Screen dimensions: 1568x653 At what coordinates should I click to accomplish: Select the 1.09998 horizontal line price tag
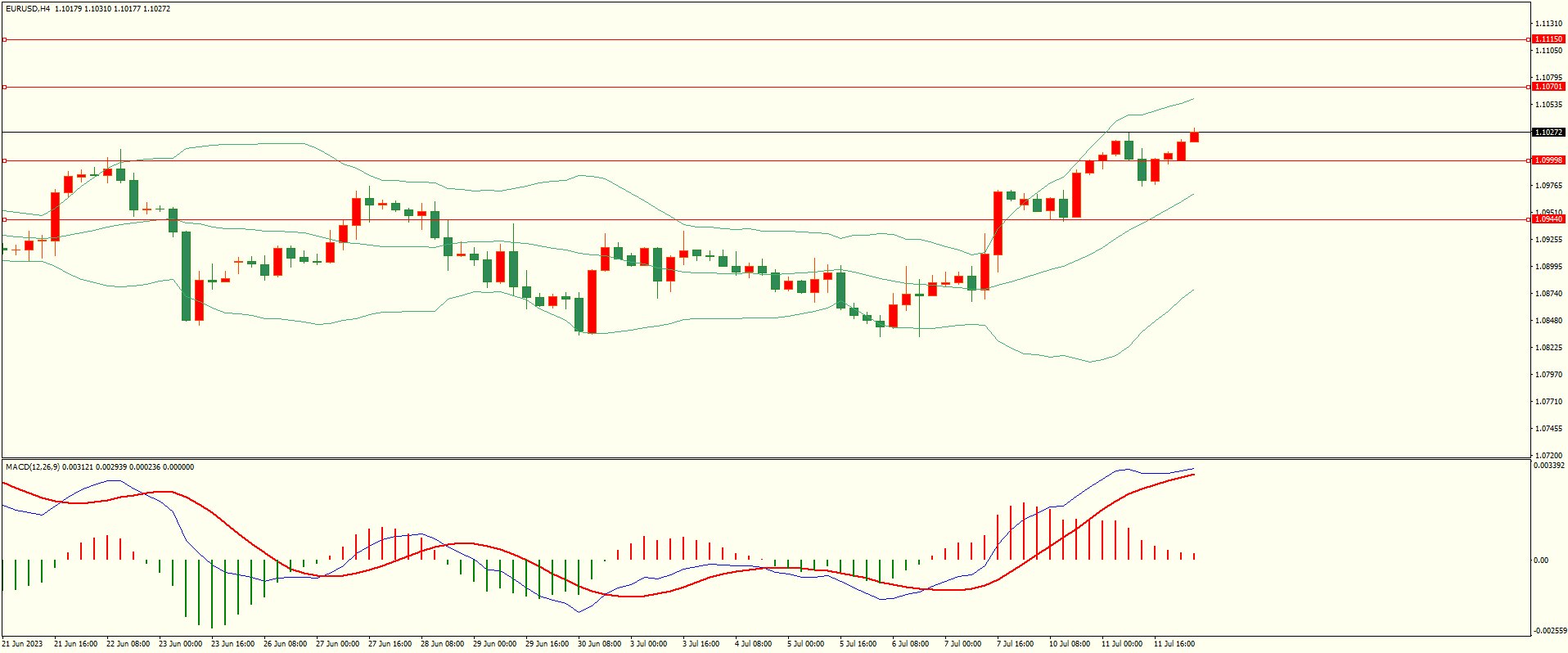(1548, 160)
